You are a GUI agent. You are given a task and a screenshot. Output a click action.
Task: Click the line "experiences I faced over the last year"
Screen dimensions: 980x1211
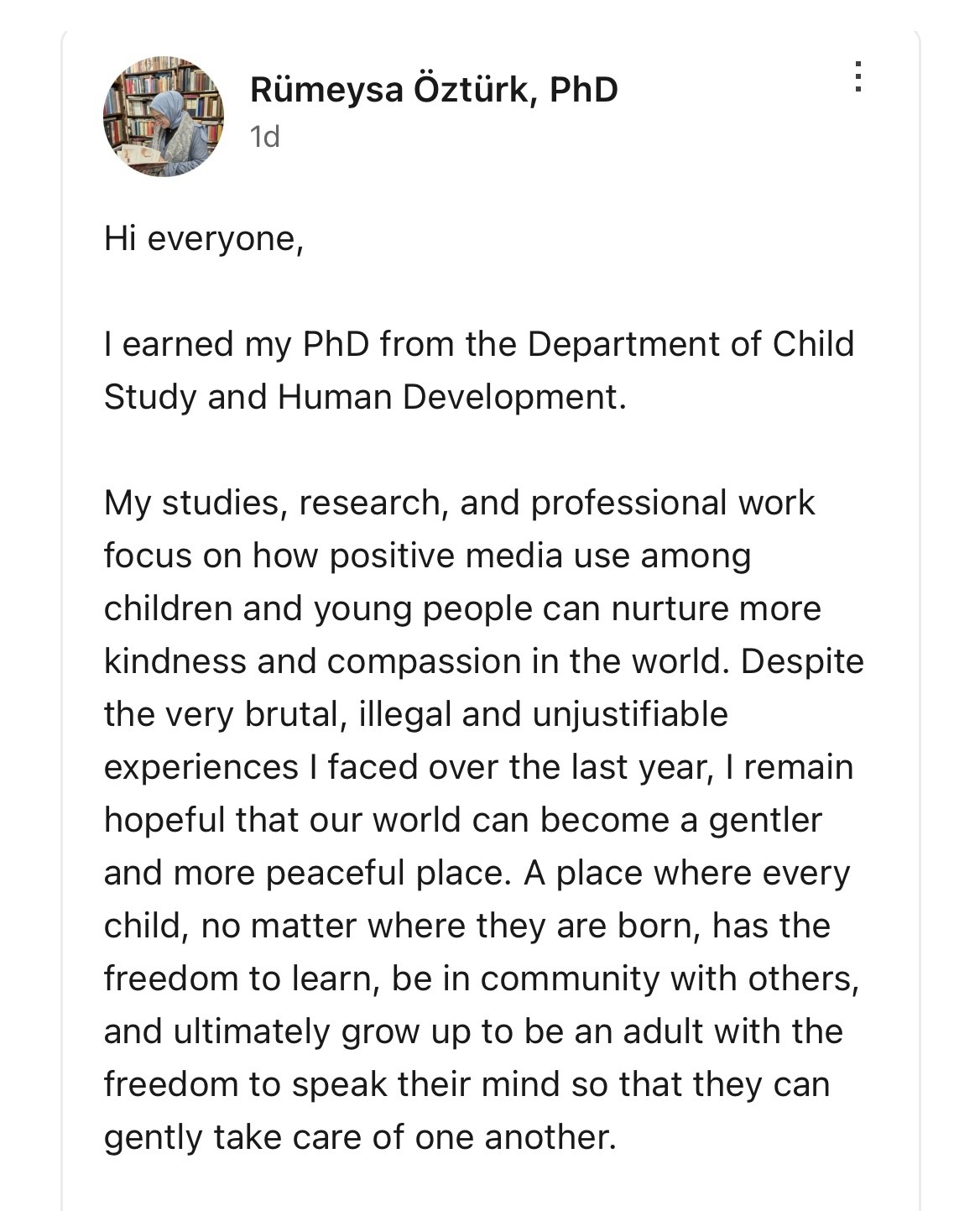pos(478,767)
